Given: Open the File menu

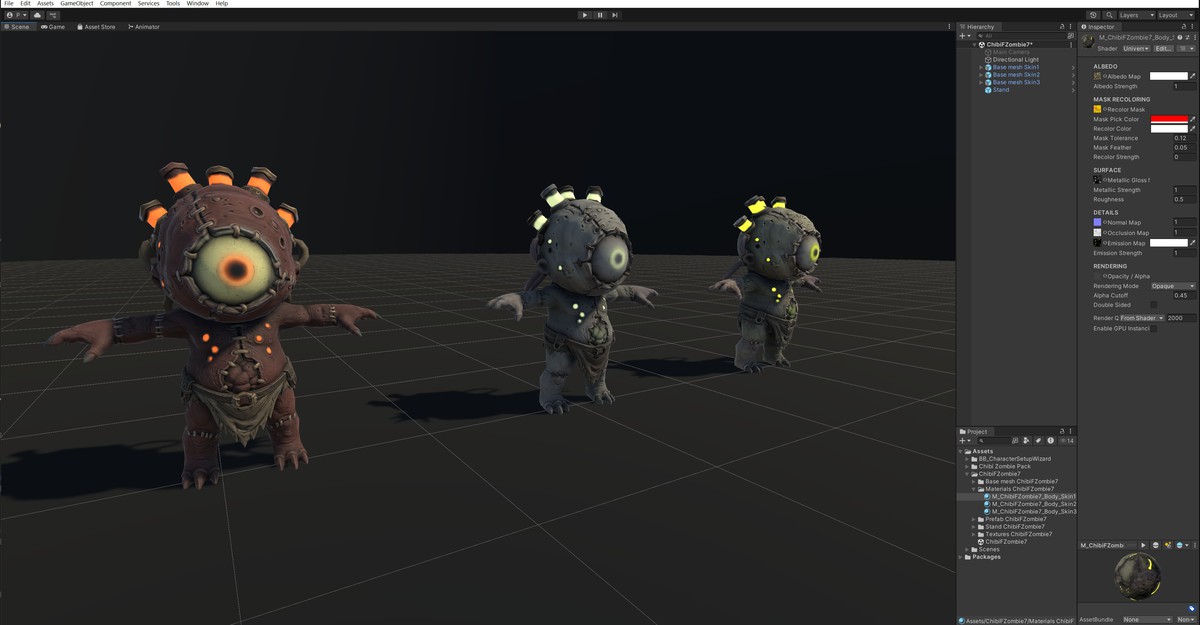Looking at the screenshot, I should [x=9, y=4].
